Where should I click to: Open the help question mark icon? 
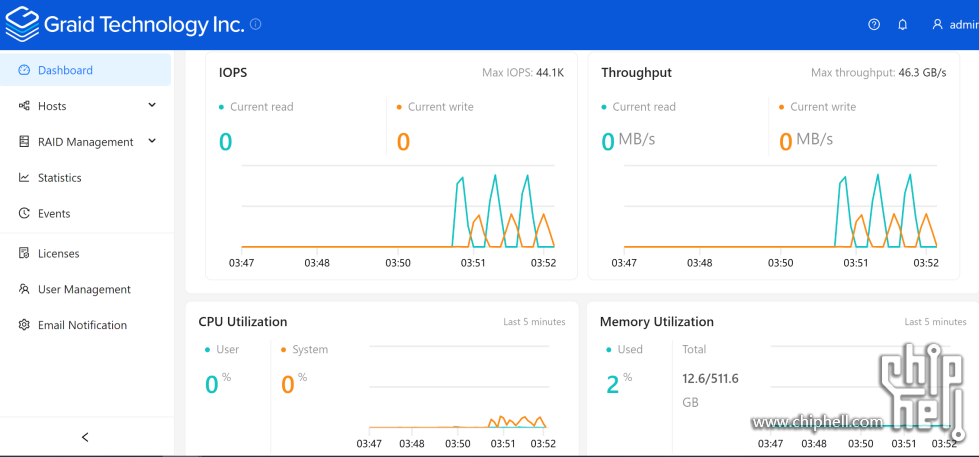coord(874,25)
